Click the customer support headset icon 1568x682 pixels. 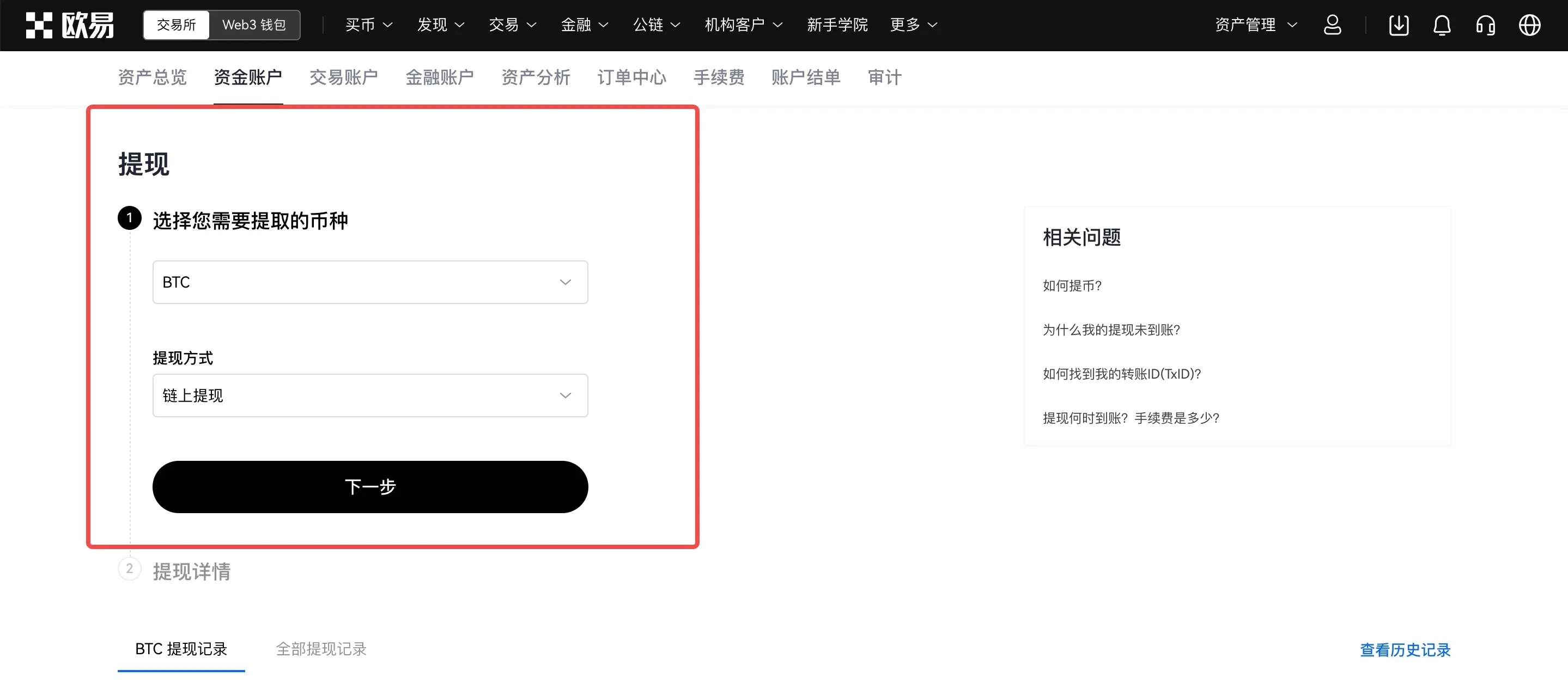[1485, 25]
